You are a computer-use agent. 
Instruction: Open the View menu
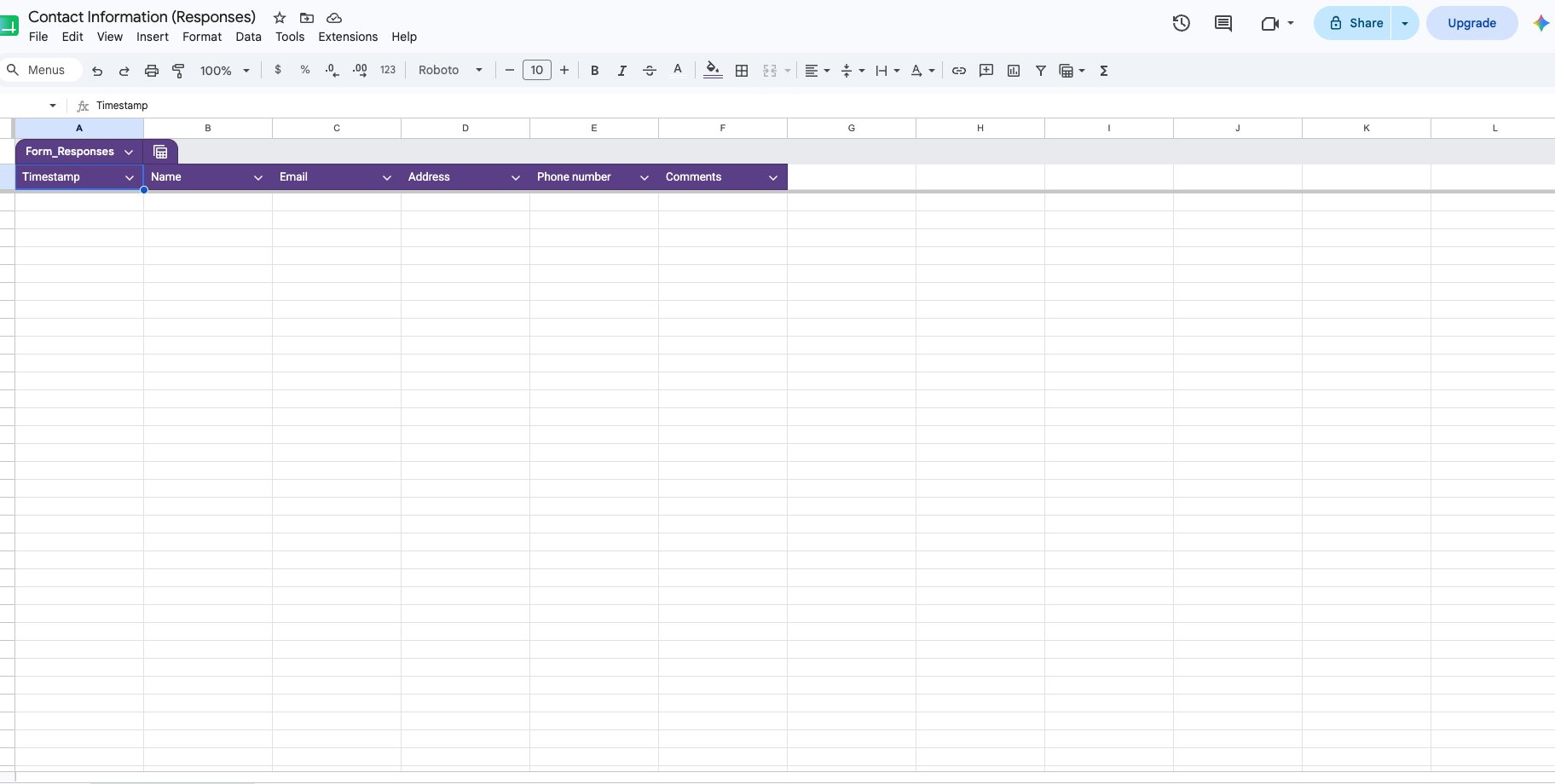(110, 37)
